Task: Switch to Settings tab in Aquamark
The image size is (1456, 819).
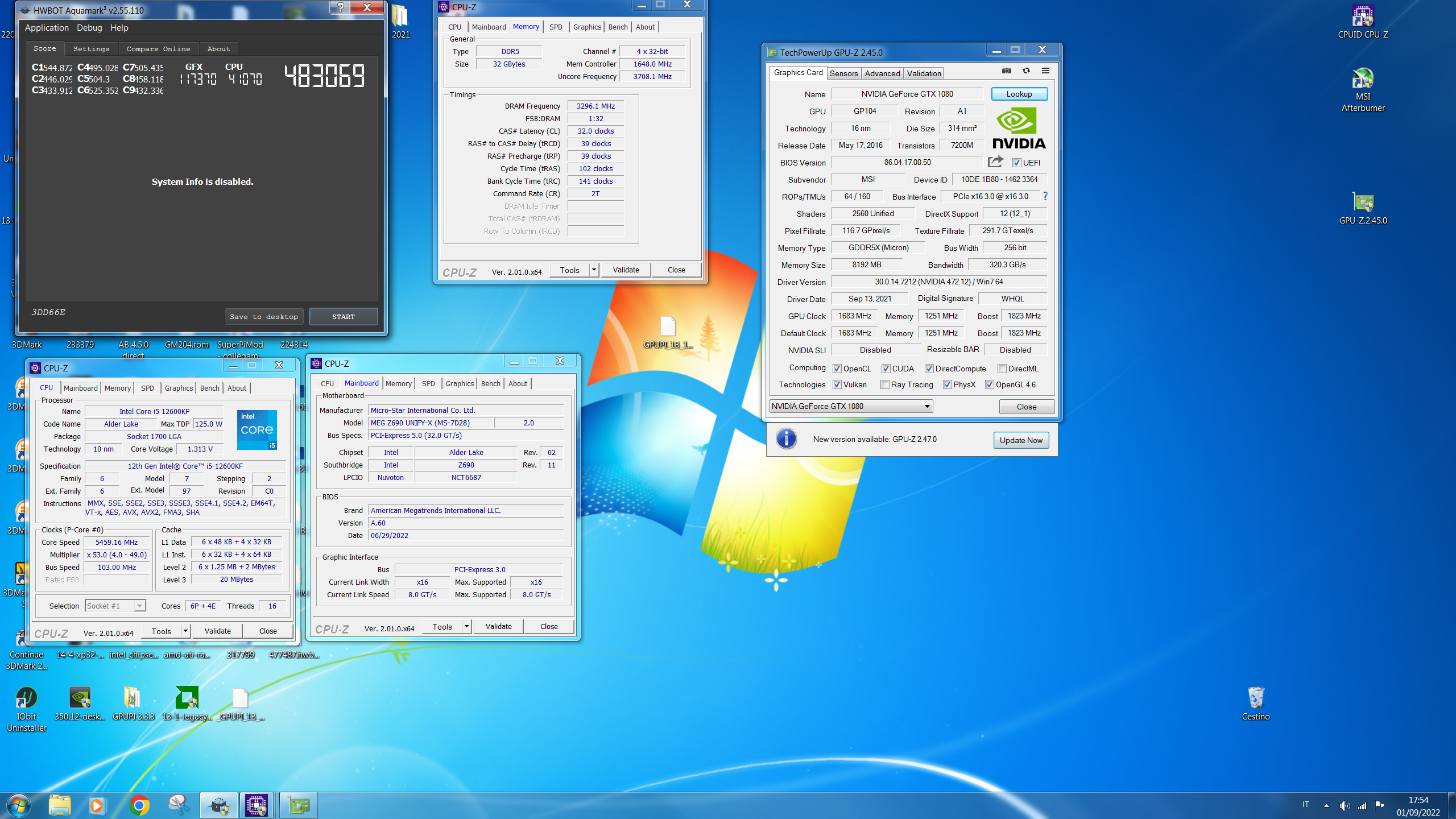Action: 91,49
